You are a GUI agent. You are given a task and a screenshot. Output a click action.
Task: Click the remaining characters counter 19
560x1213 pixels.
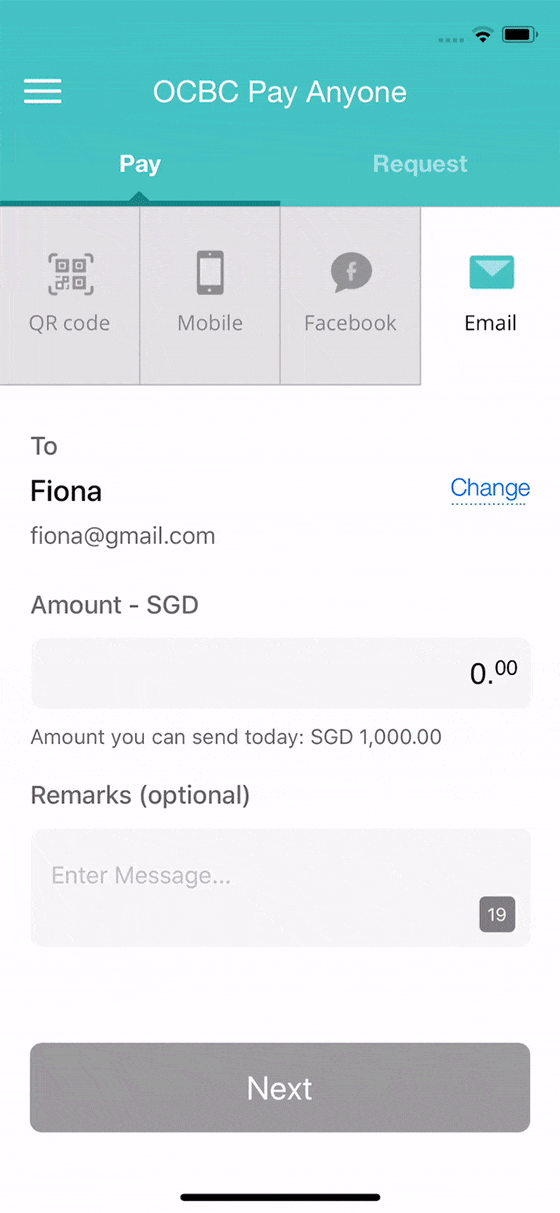coord(497,914)
